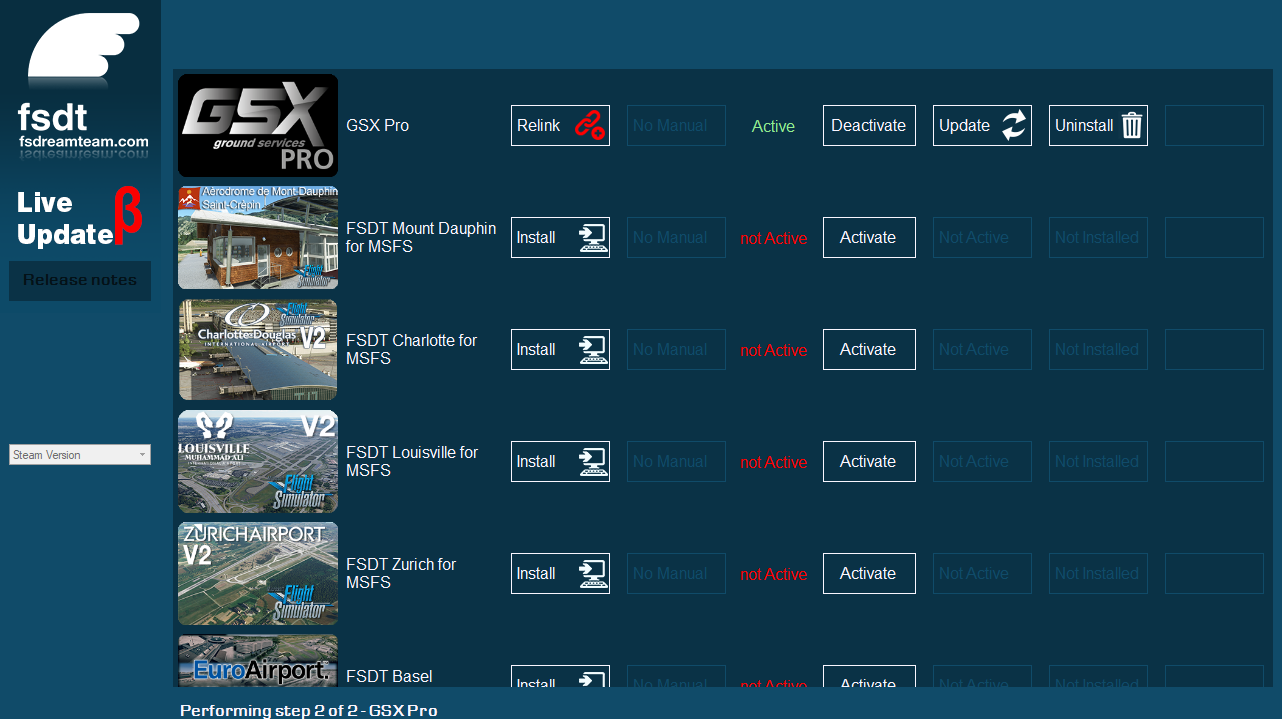Click the Update arrows icon for GSX Pro
The image size is (1282, 719).
pos(1014,126)
